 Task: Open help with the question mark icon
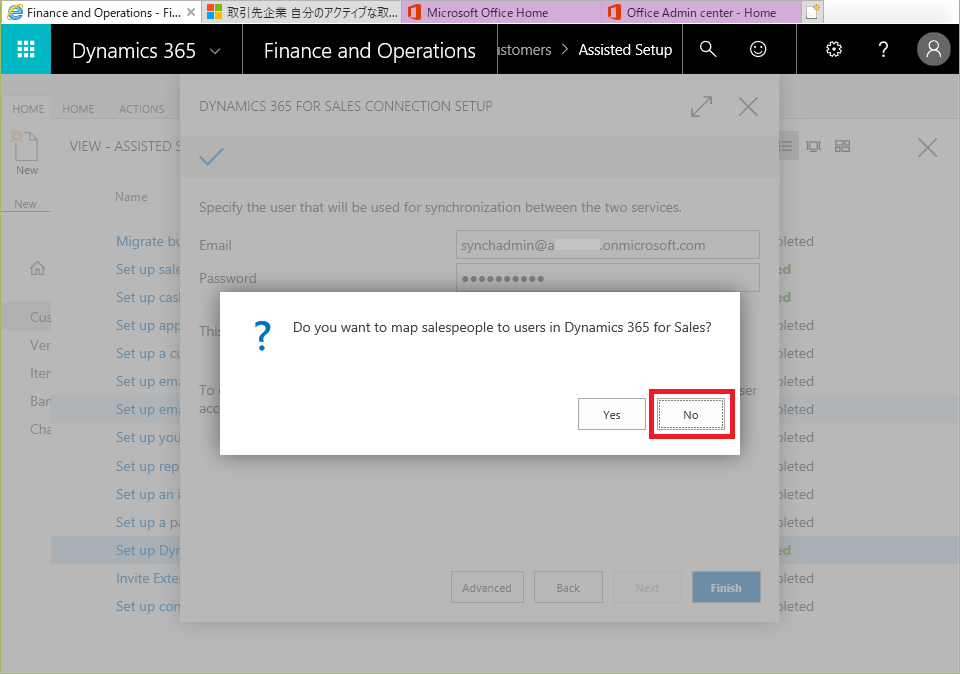[883, 49]
